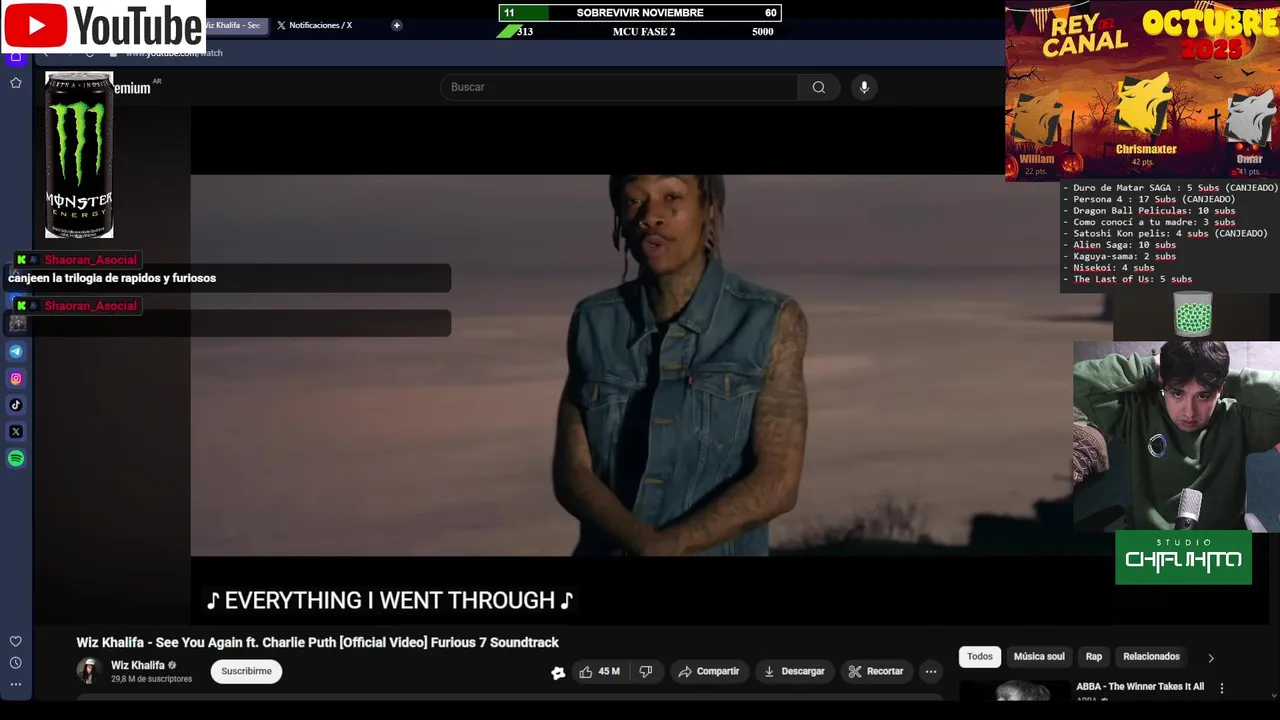Open the ABBA video thumbnail

point(1014,691)
